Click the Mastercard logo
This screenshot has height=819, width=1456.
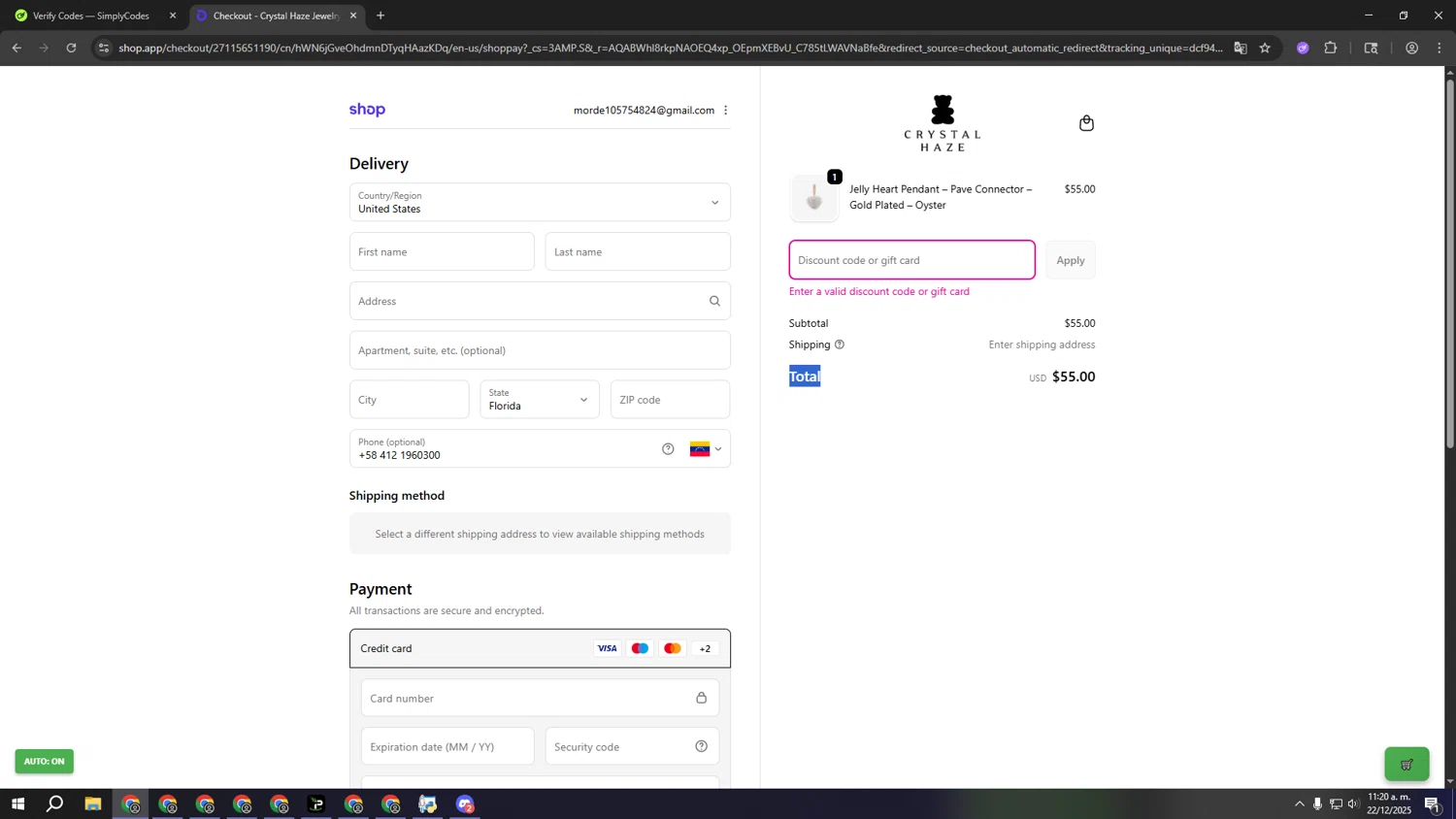pyautogui.click(x=673, y=648)
